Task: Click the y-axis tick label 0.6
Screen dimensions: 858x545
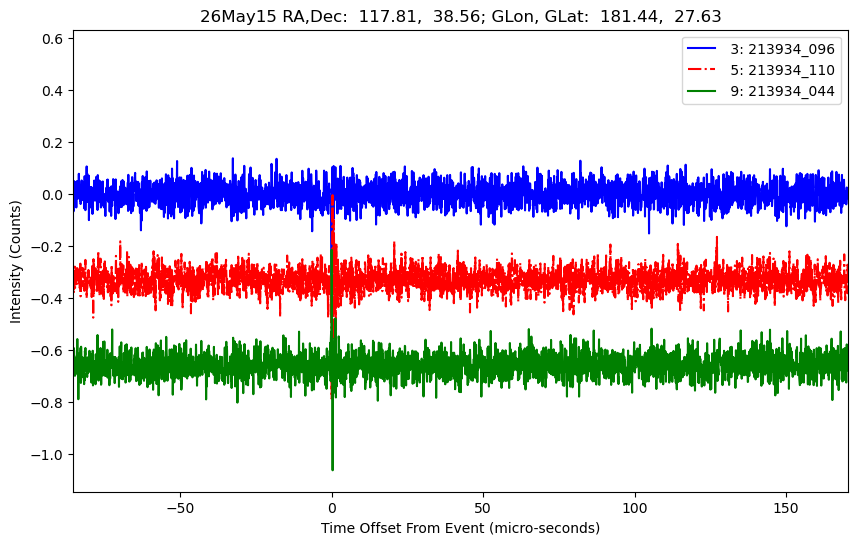Action: pyautogui.click(x=54, y=39)
